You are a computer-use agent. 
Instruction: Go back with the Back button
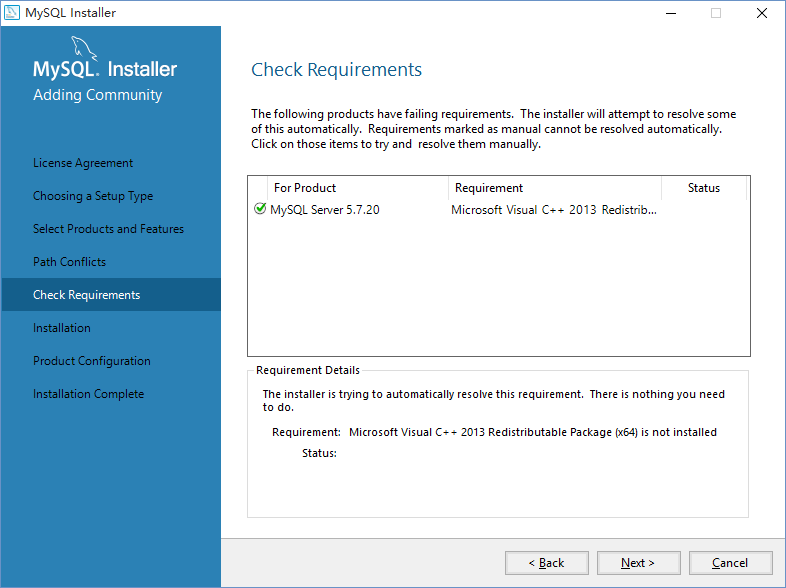pyautogui.click(x=546, y=563)
